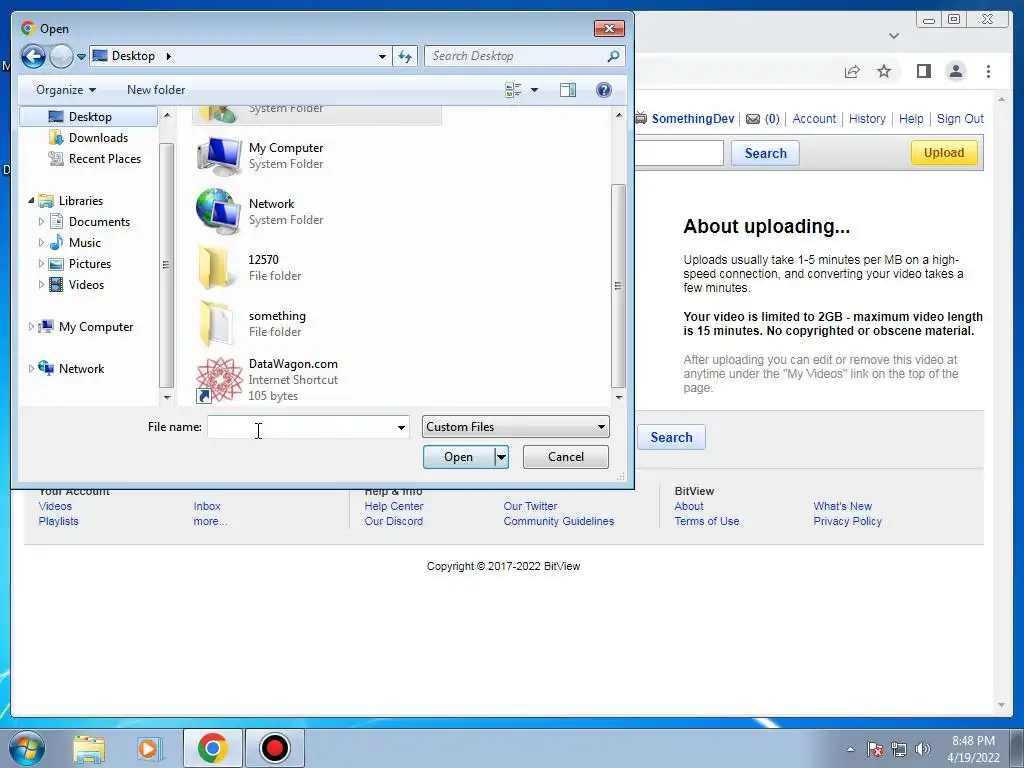This screenshot has width=1024, height=768.
Task: Open recent pages dropdown beside Forward arrow
Action: [x=81, y=57]
